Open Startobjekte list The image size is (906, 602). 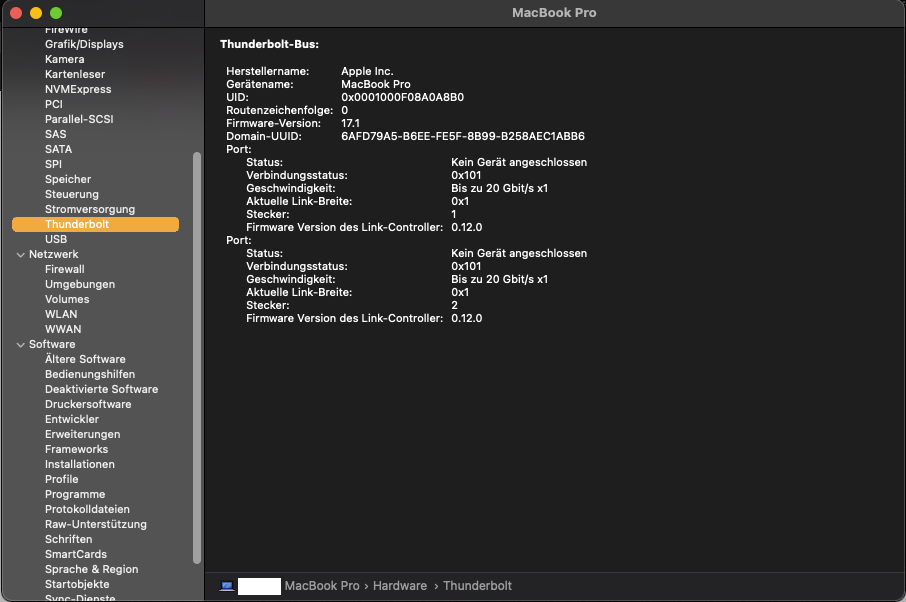[x=77, y=585]
